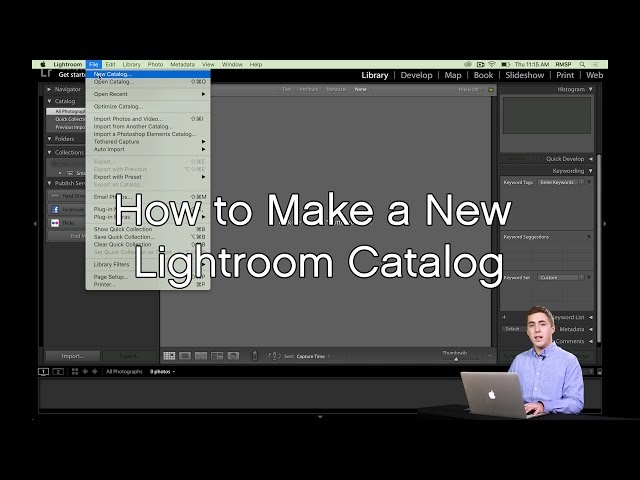Open the Sort Capture Time dropdown
Image resolution: width=640 pixels, height=480 pixels.
point(313,356)
